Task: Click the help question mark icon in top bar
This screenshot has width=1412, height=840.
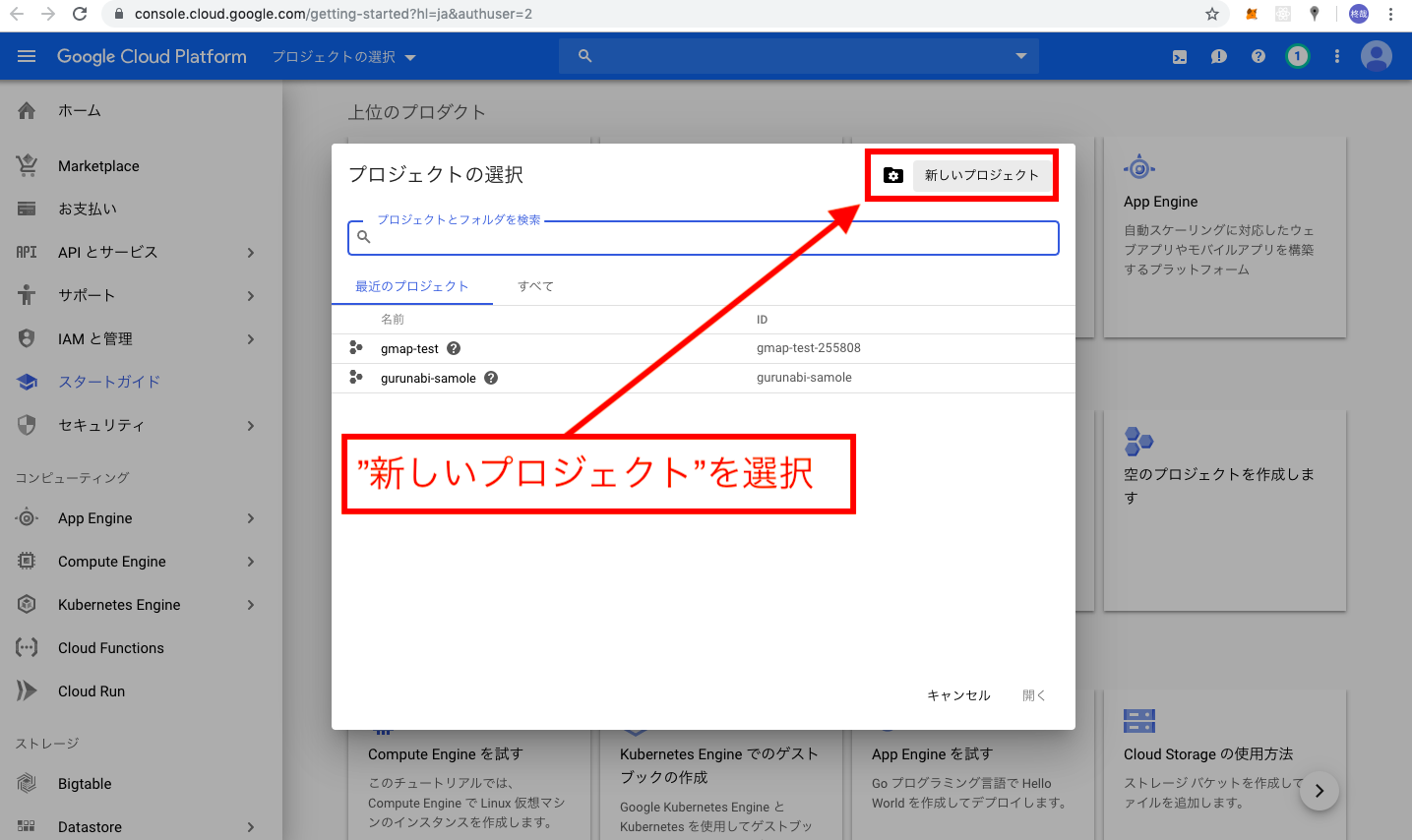Action: [1258, 56]
